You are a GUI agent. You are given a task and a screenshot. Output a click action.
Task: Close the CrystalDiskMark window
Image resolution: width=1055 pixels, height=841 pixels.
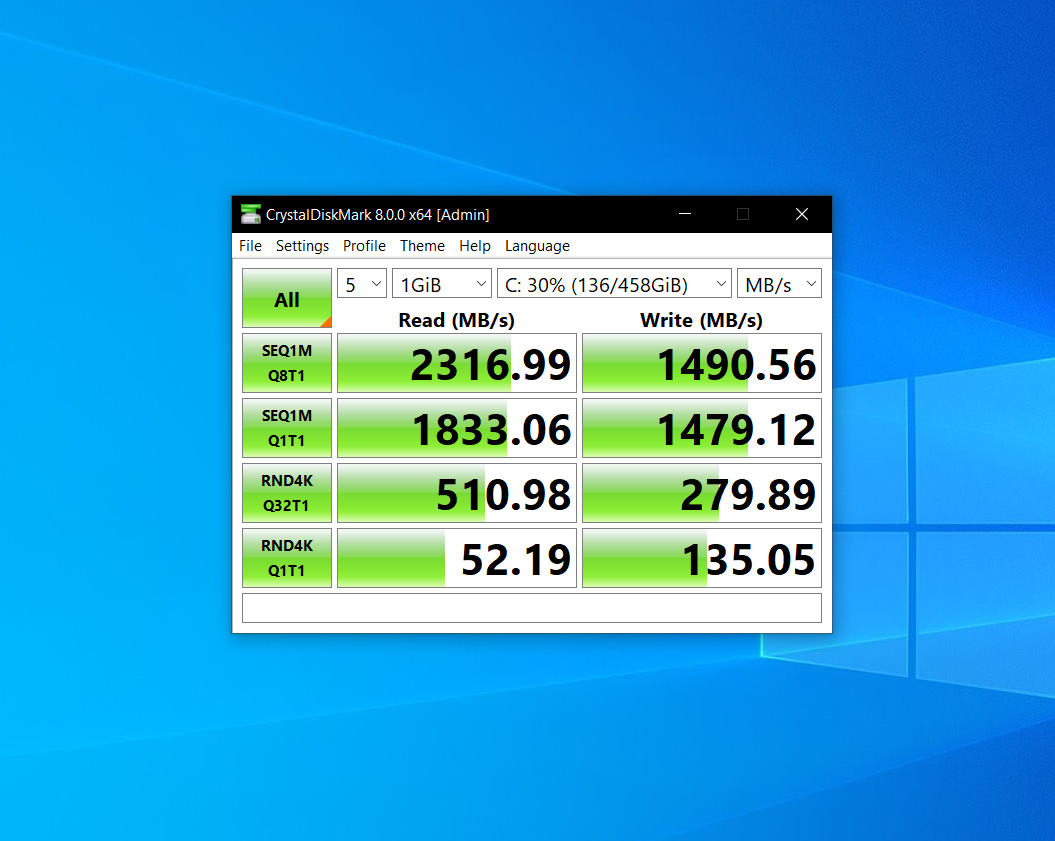click(801, 214)
